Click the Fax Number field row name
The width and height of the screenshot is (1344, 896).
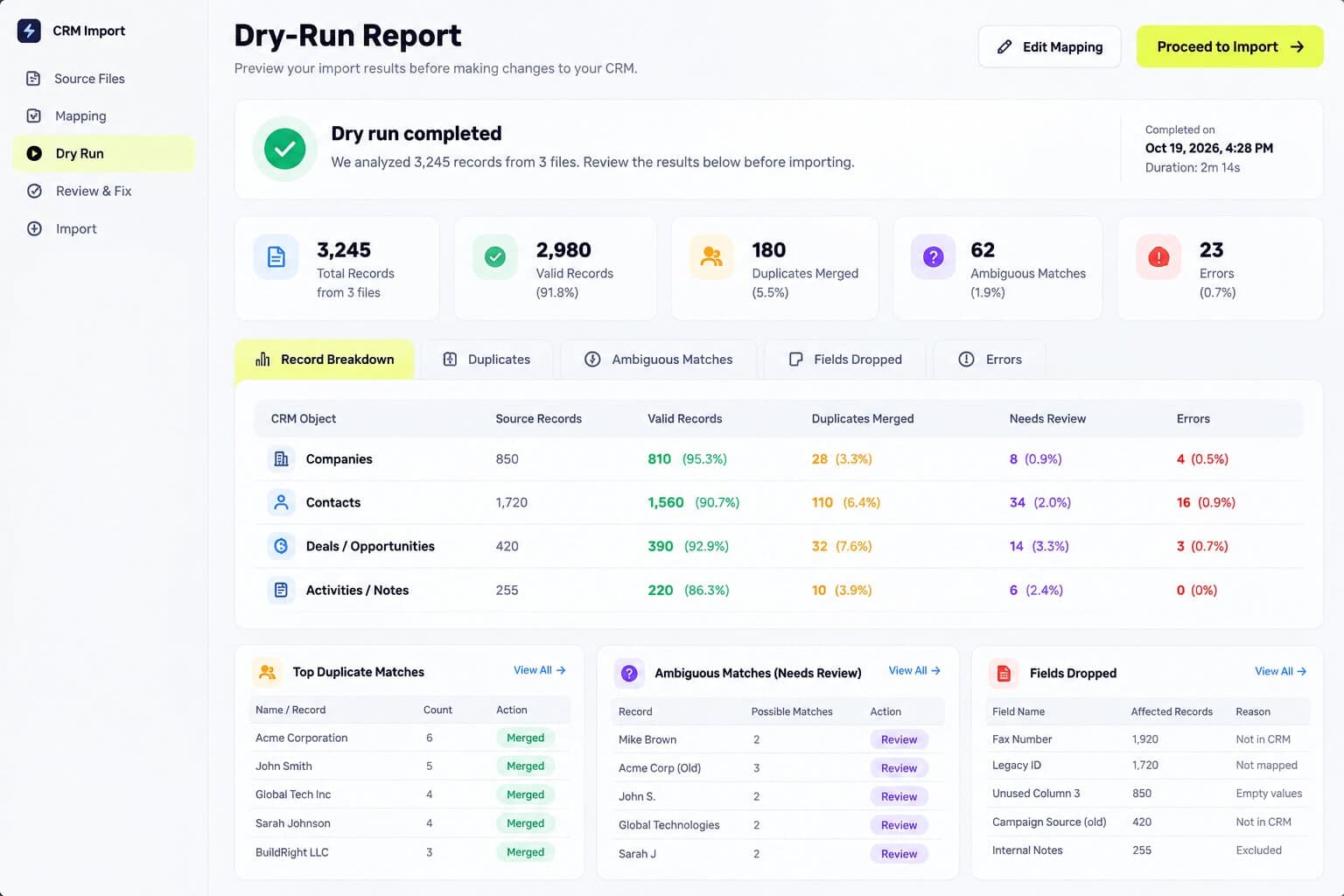tap(1022, 739)
